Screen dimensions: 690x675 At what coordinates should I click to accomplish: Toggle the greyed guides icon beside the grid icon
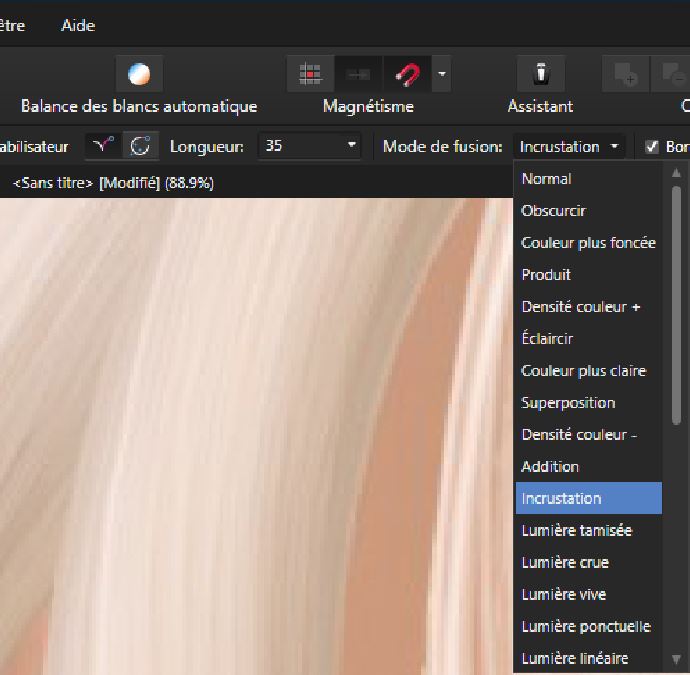tap(359, 73)
